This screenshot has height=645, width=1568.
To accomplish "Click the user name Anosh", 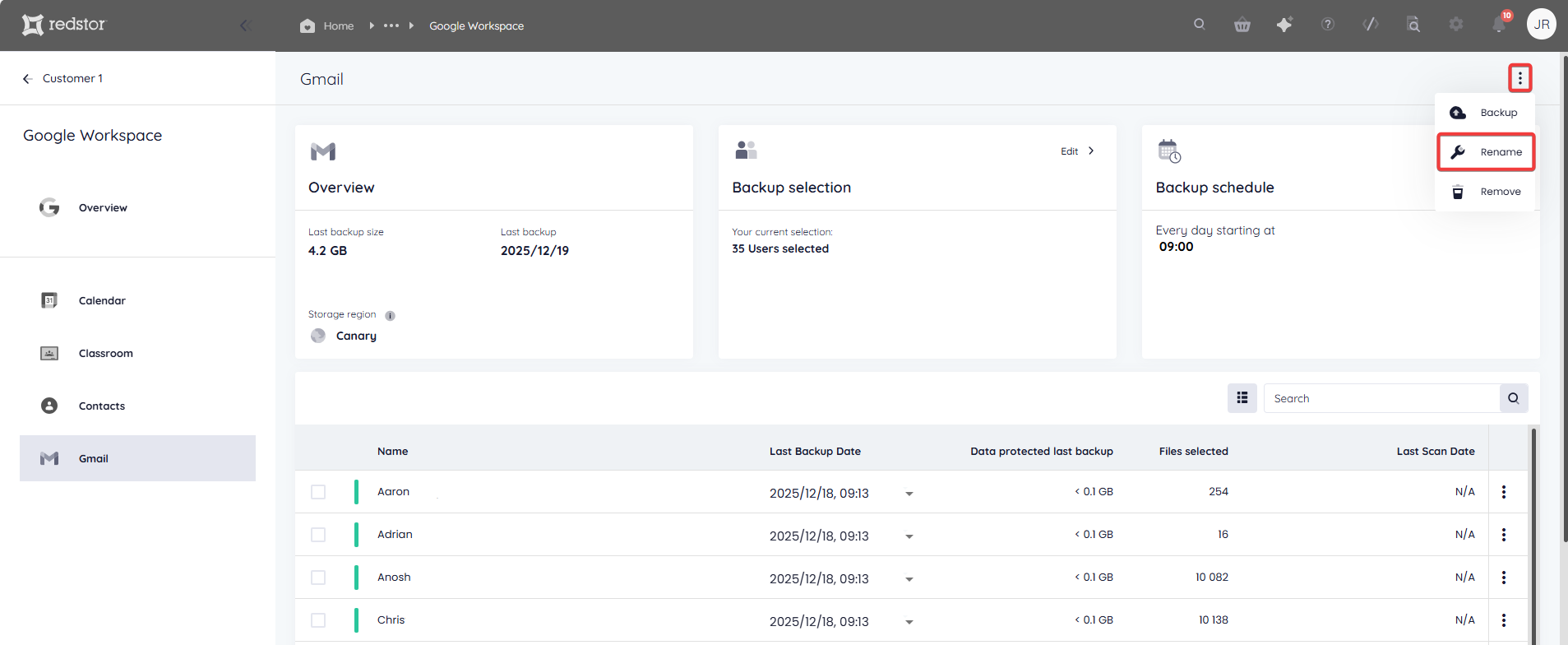I will pyautogui.click(x=394, y=578).
